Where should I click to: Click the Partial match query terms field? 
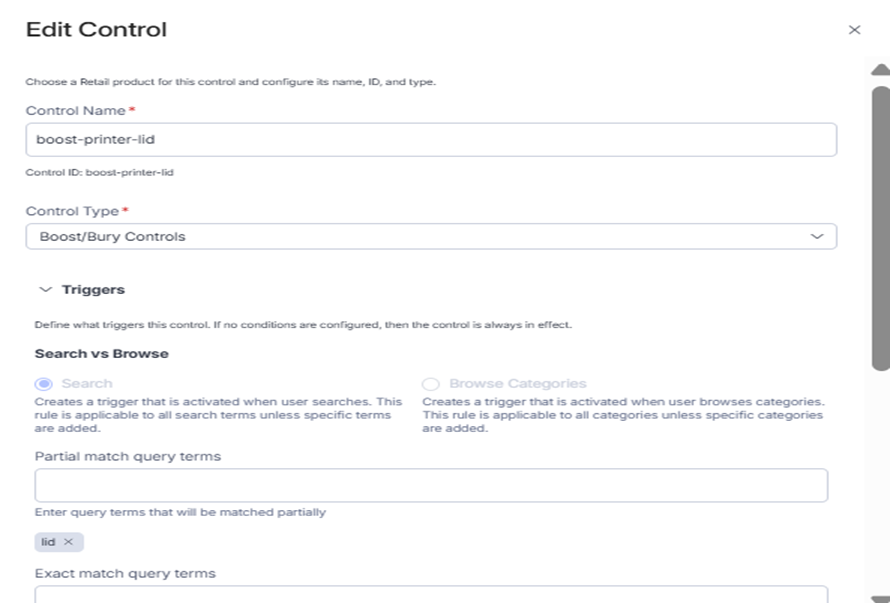(x=430, y=485)
